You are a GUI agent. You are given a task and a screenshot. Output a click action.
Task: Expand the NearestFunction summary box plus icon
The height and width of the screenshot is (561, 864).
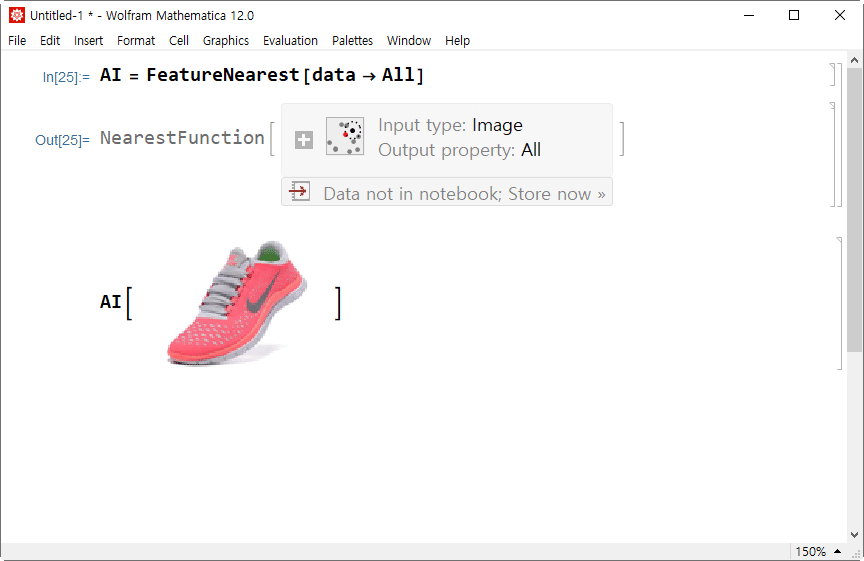(304, 140)
